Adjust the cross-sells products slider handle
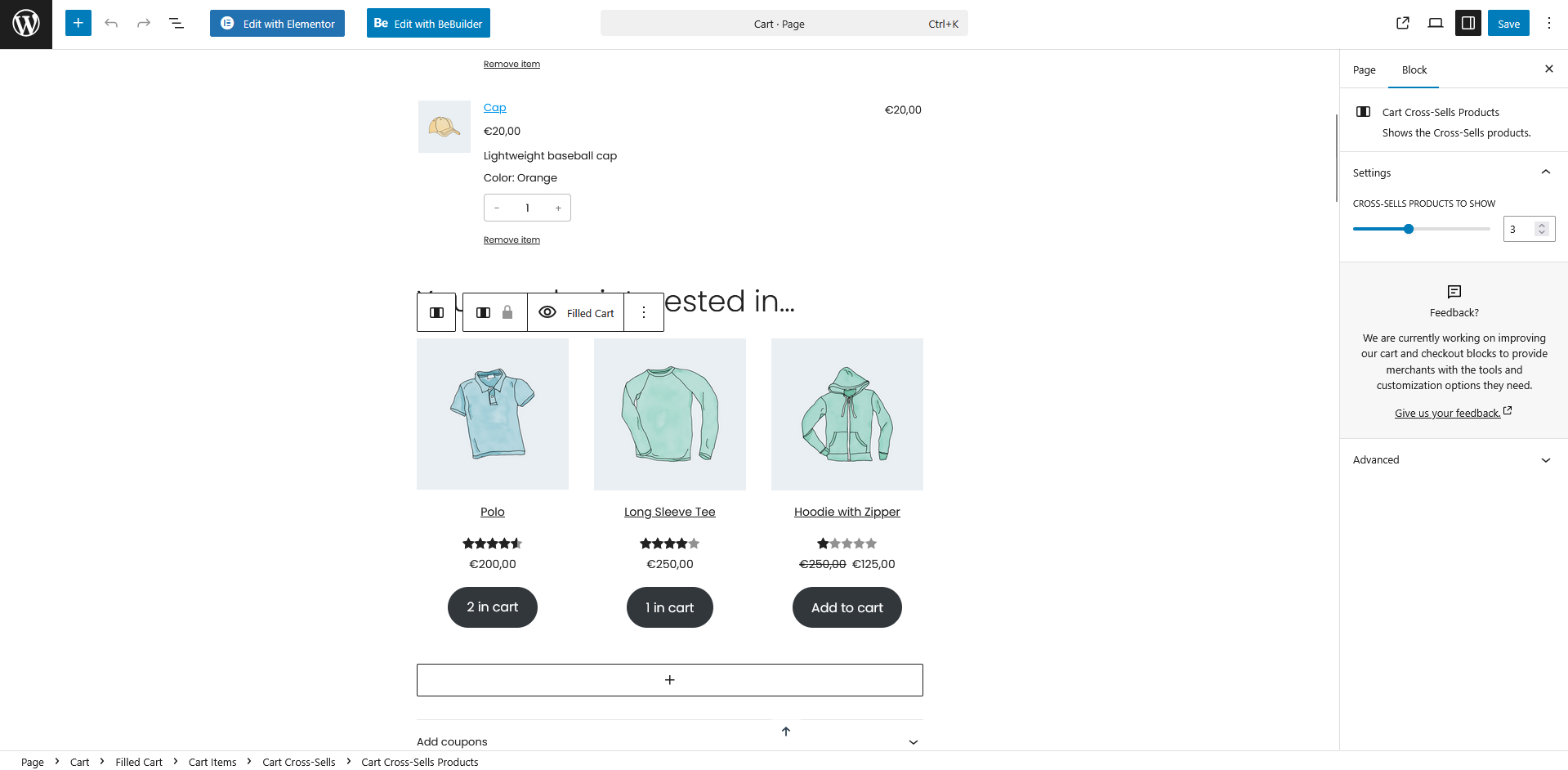The height and width of the screenshot is (770, 1568). coord(1409,229)
